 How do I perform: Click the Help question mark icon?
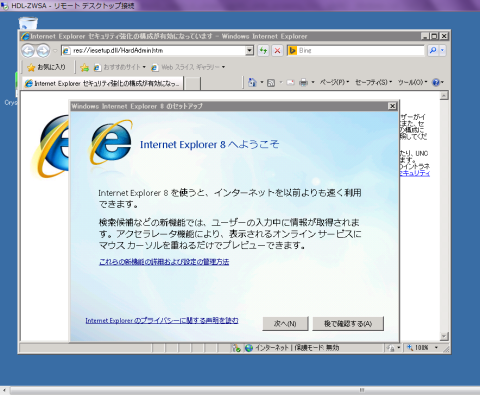436,82
